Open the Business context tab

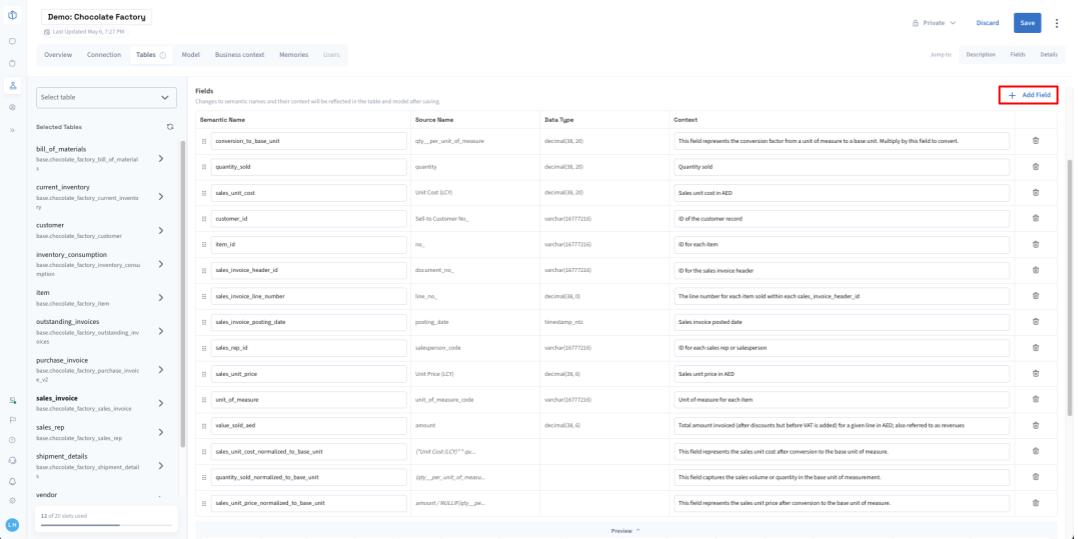point(240,55)
